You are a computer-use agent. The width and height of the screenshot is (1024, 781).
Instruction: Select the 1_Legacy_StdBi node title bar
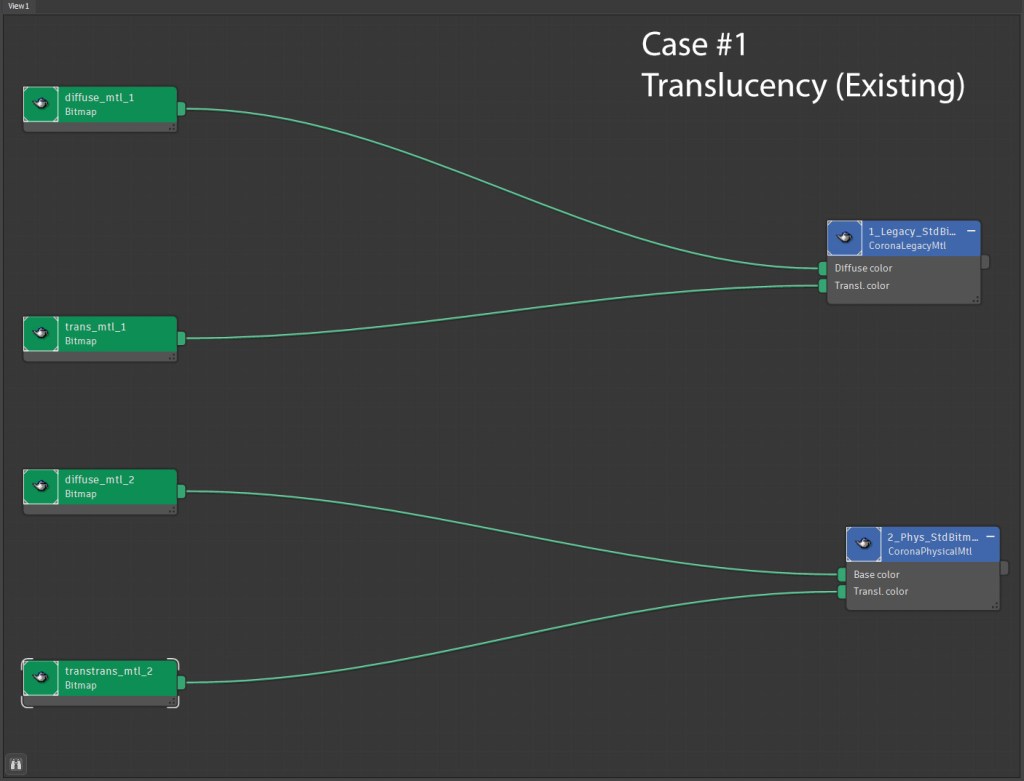coord(905,231)
